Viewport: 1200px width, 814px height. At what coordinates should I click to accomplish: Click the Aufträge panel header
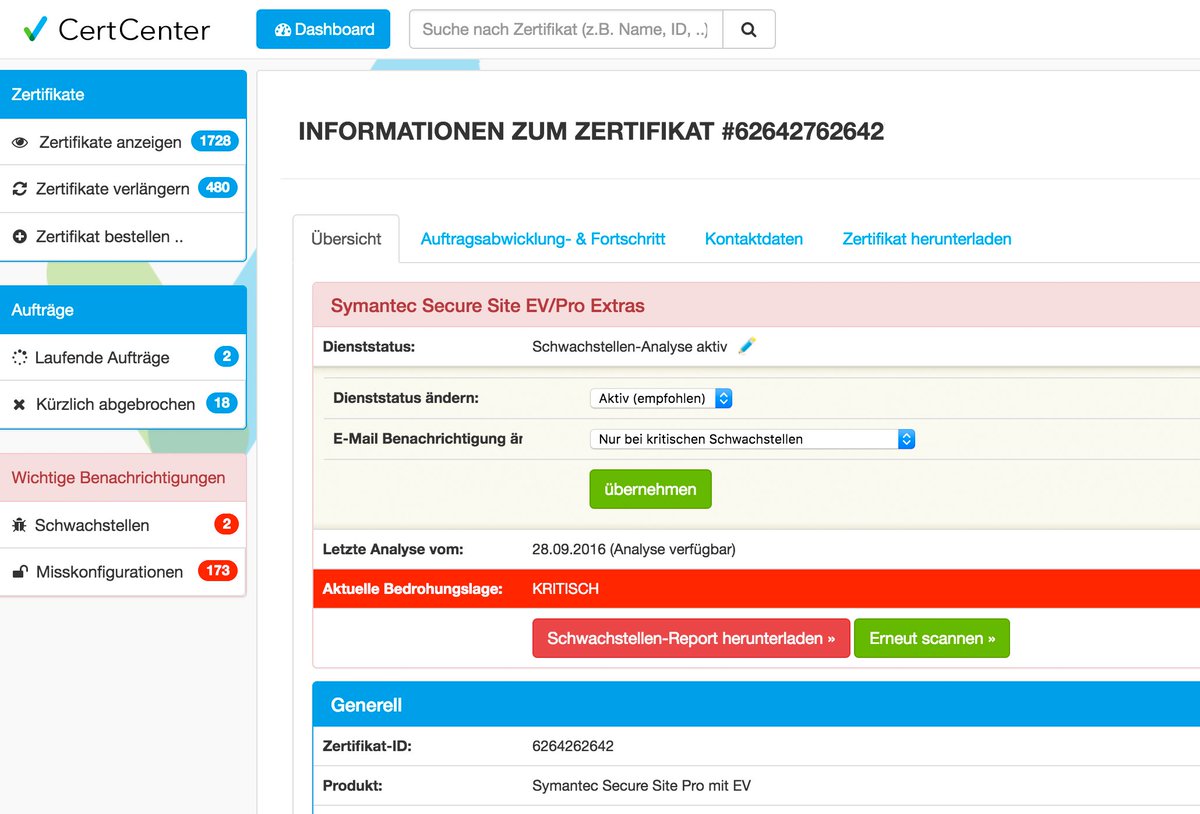click(x=123, y=310)
